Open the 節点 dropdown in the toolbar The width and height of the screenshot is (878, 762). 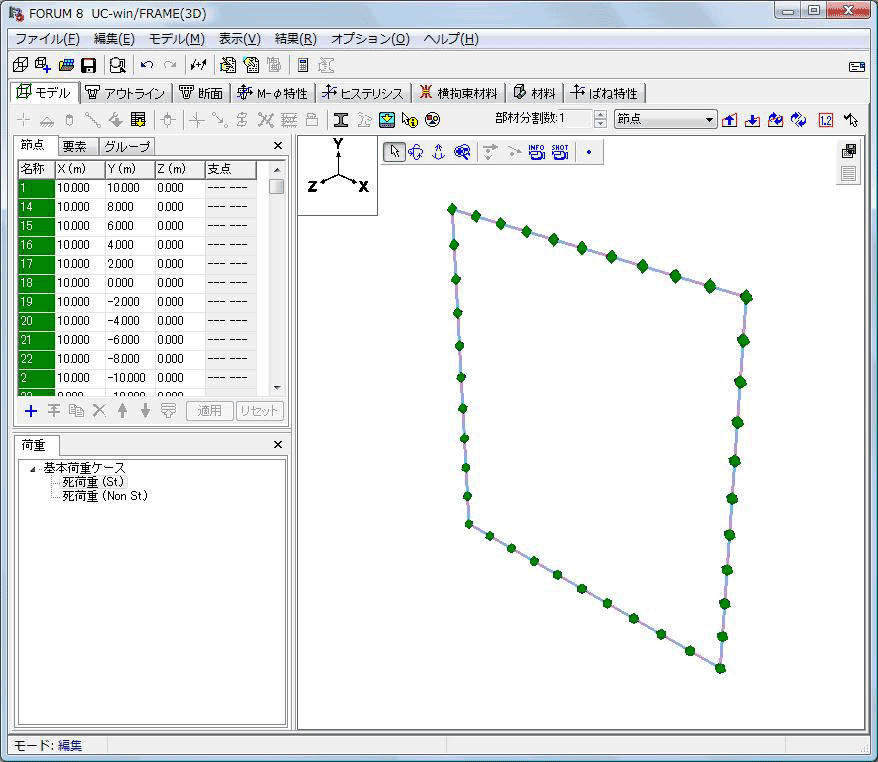point(665,119)
